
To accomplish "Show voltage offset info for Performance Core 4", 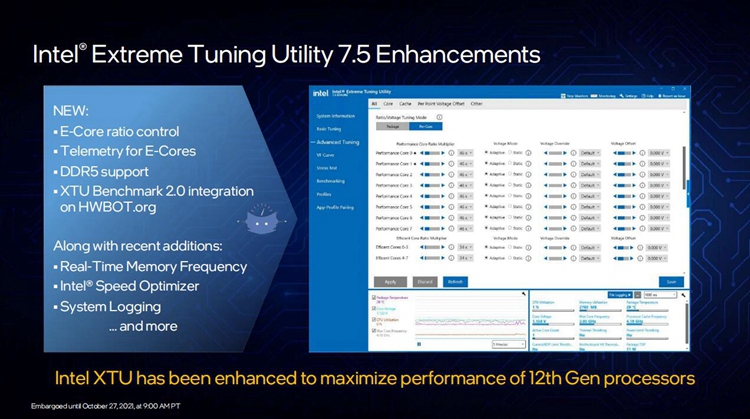I will (x=642, y=196).
